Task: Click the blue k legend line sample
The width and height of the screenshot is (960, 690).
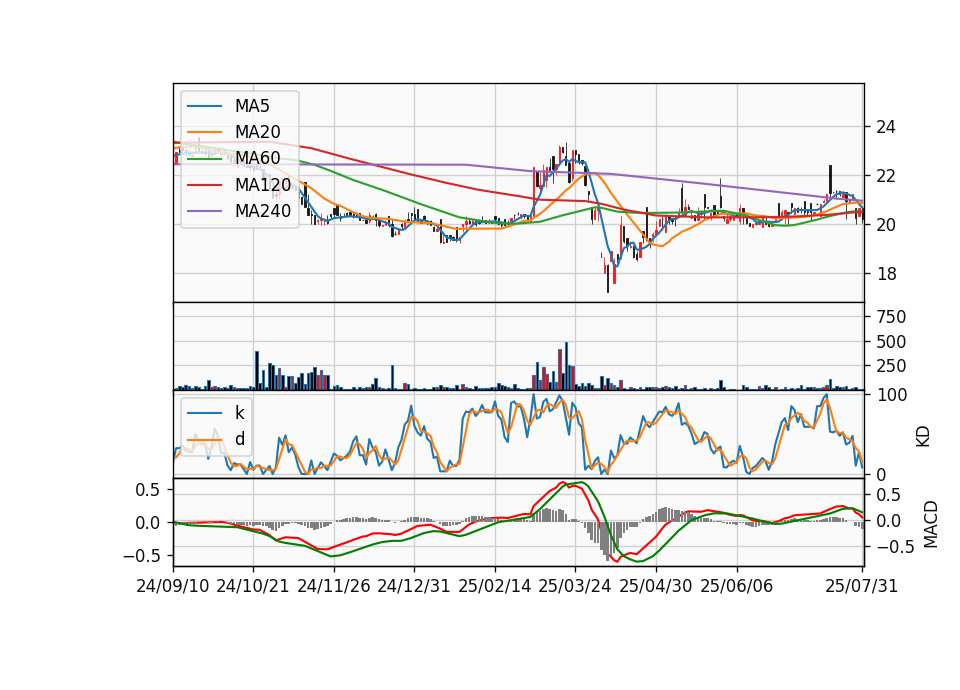Action: click(x=204, y=413)
